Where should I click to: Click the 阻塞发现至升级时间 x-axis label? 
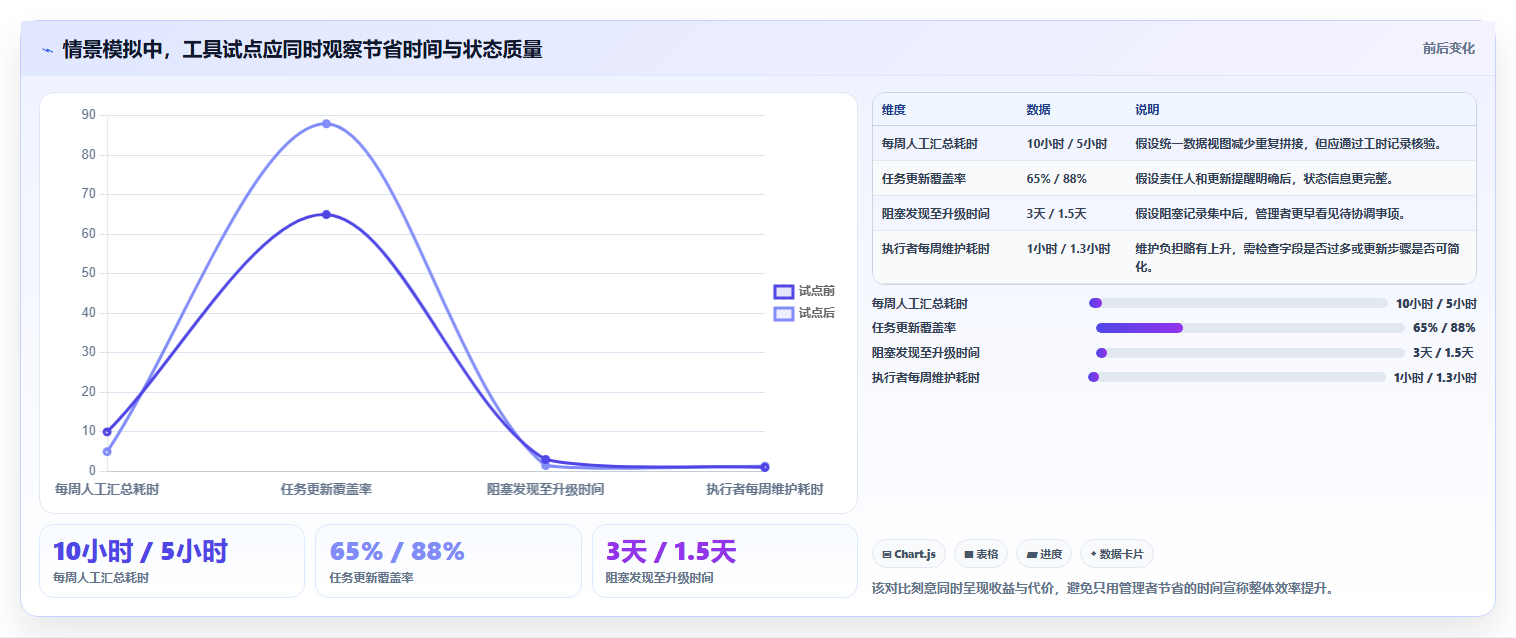(x=545, y=489)
